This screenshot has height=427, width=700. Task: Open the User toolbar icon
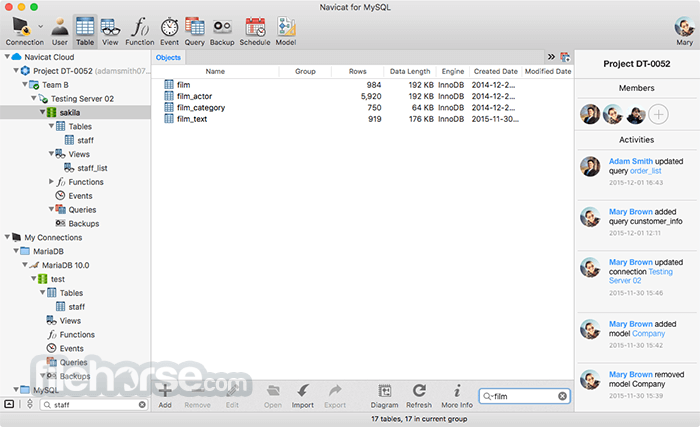point(59,30)
